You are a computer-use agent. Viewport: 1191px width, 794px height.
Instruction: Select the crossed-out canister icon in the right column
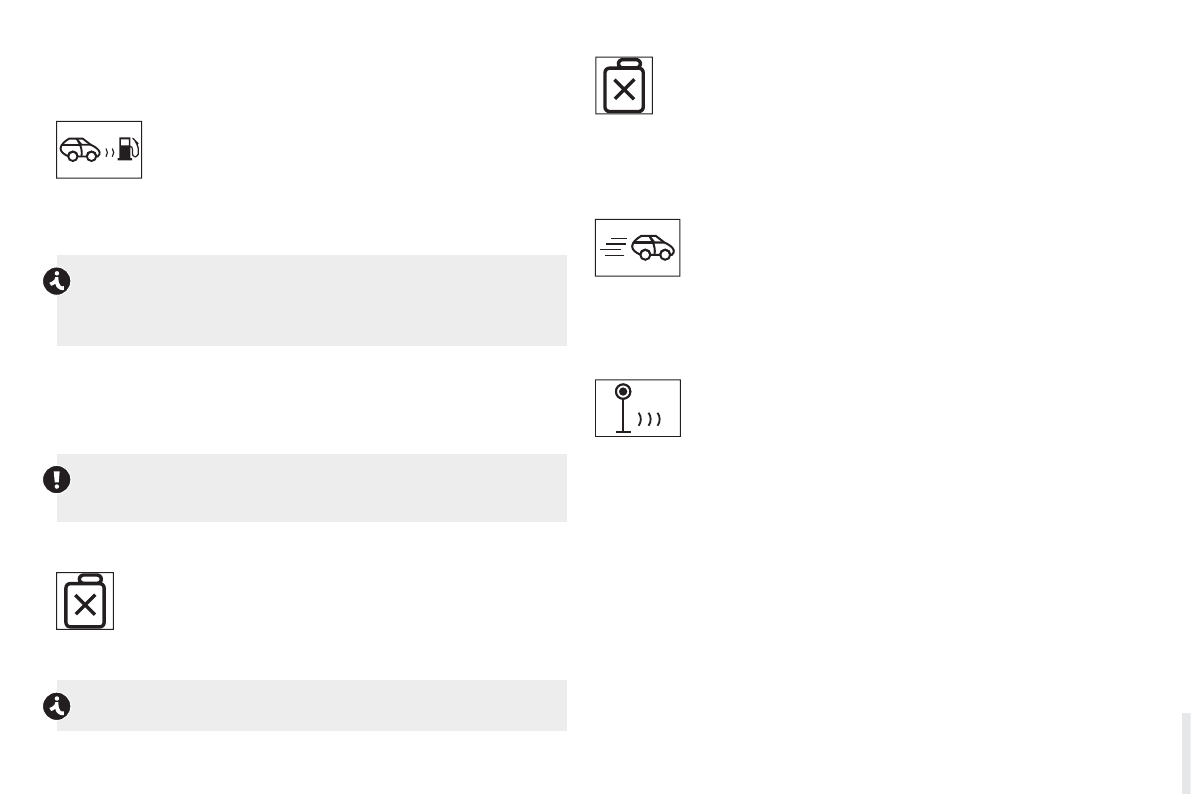pyautogui.click(x=624, y=86)
